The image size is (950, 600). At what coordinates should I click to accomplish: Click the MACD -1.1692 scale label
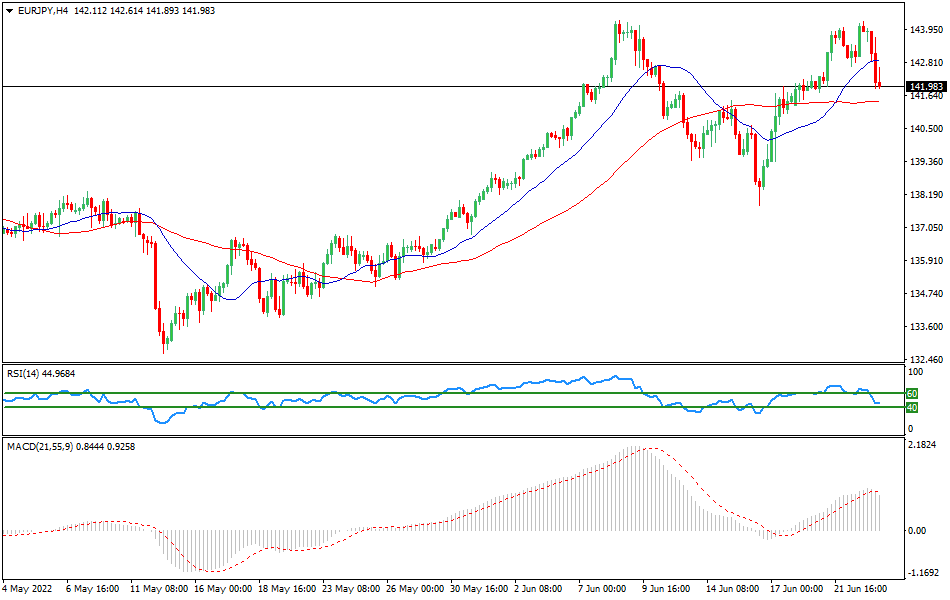(923, 574)
